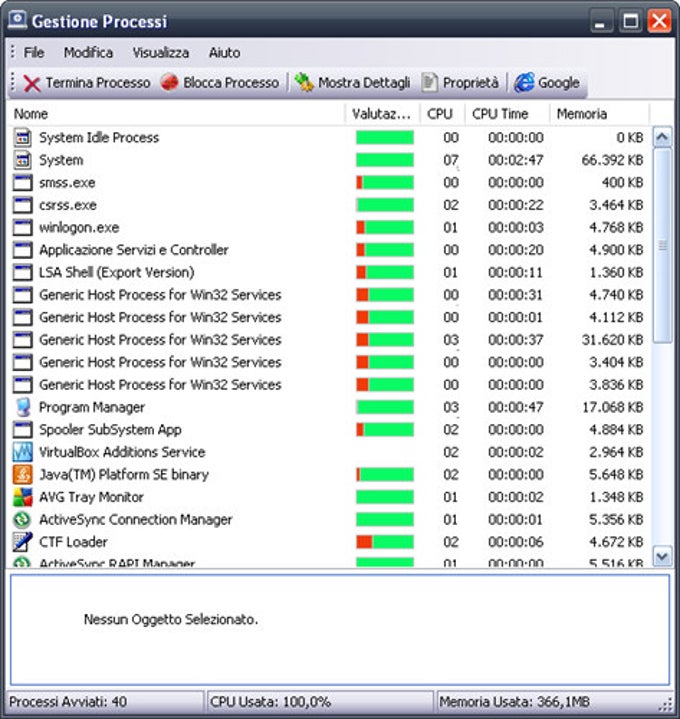Select the Program Manager row name
Viewport: 680px width, 719px height.
point(92,407)
